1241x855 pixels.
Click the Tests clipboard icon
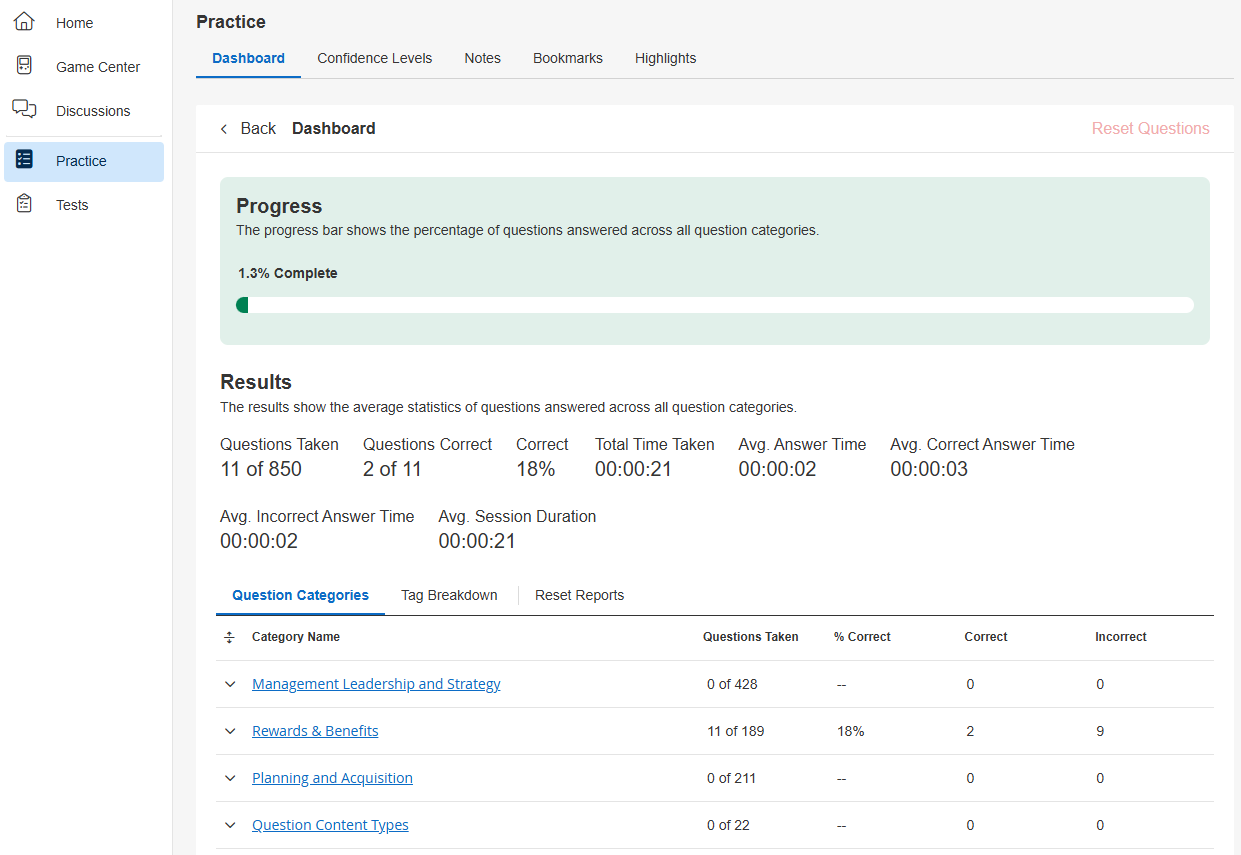pos(25,204)
